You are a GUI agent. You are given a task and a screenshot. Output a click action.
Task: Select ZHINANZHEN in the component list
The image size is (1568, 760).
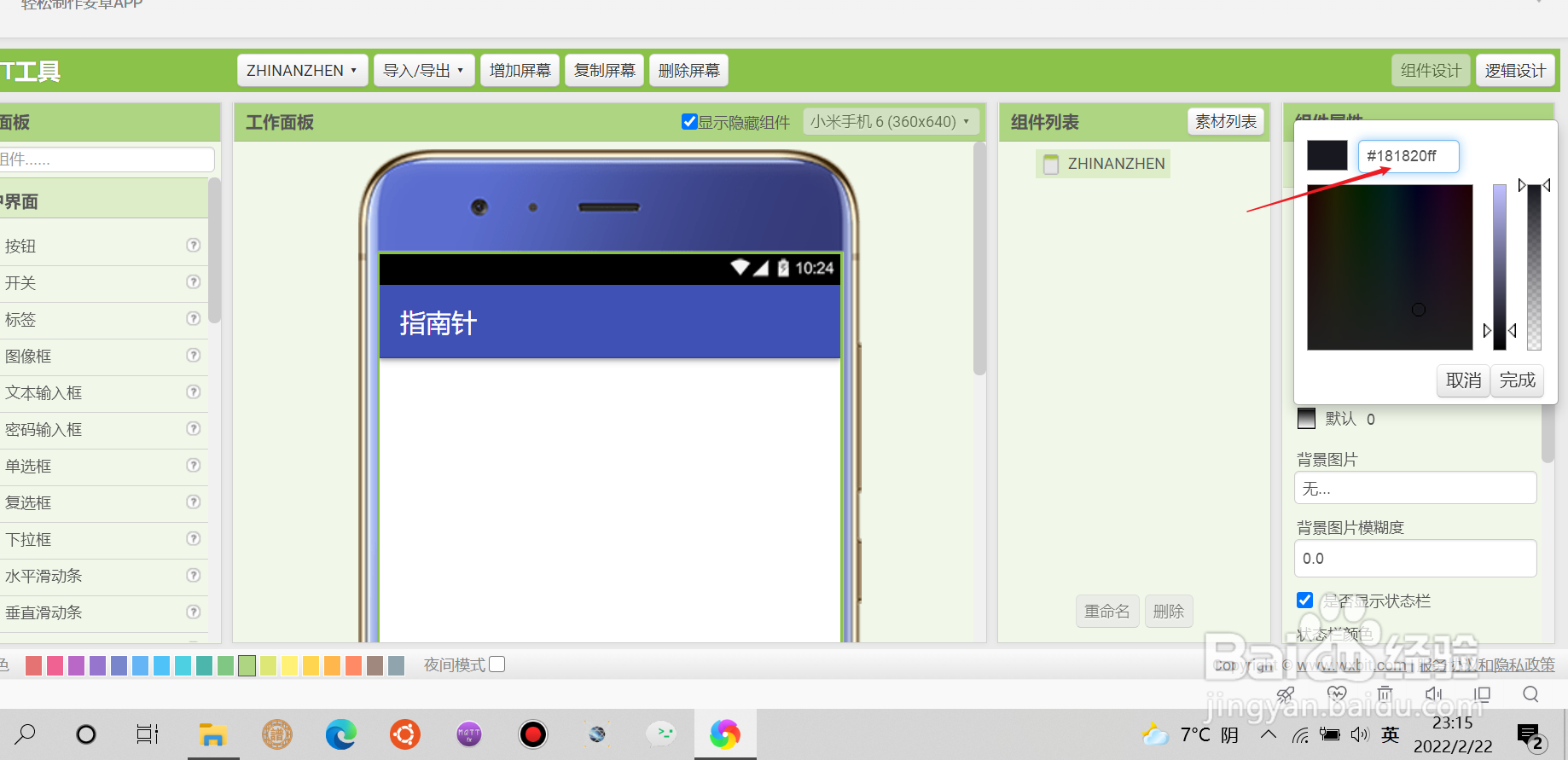(x=1103, y=164)
